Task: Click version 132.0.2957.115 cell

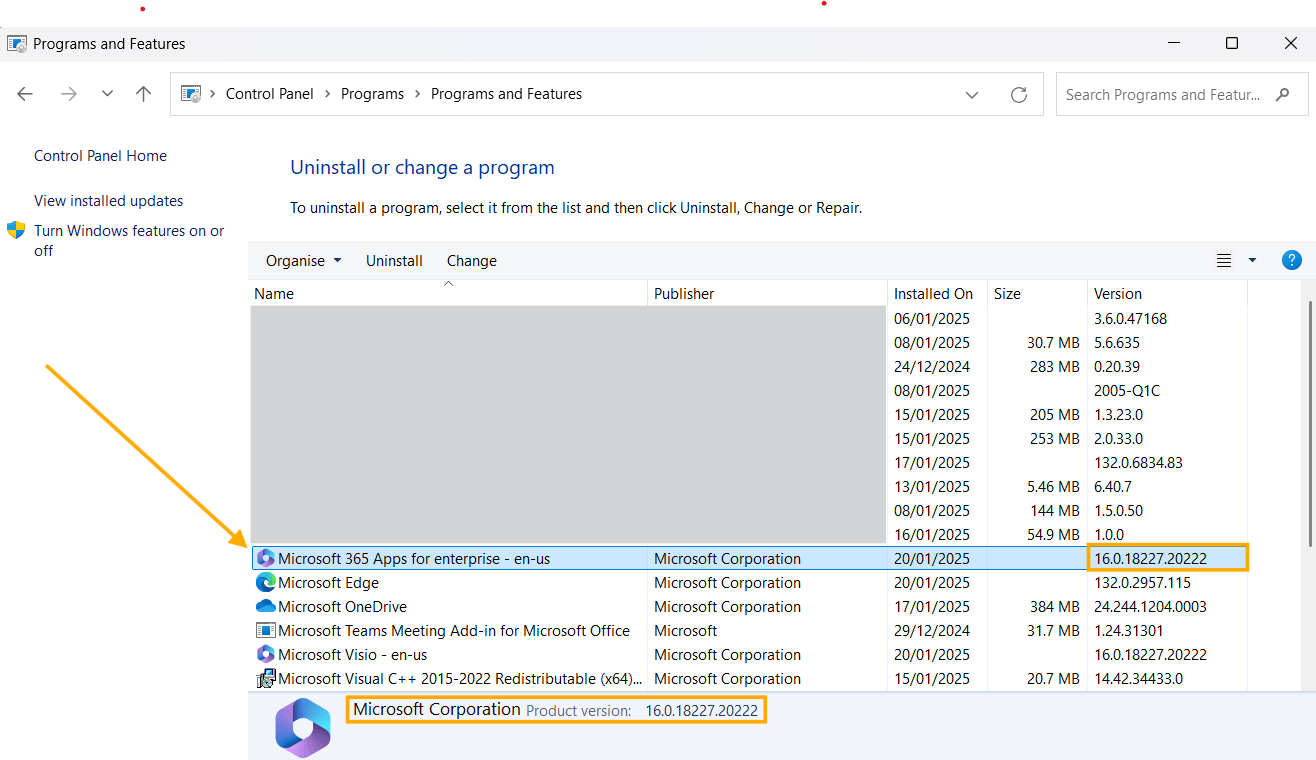Action: coord(1142,583)
